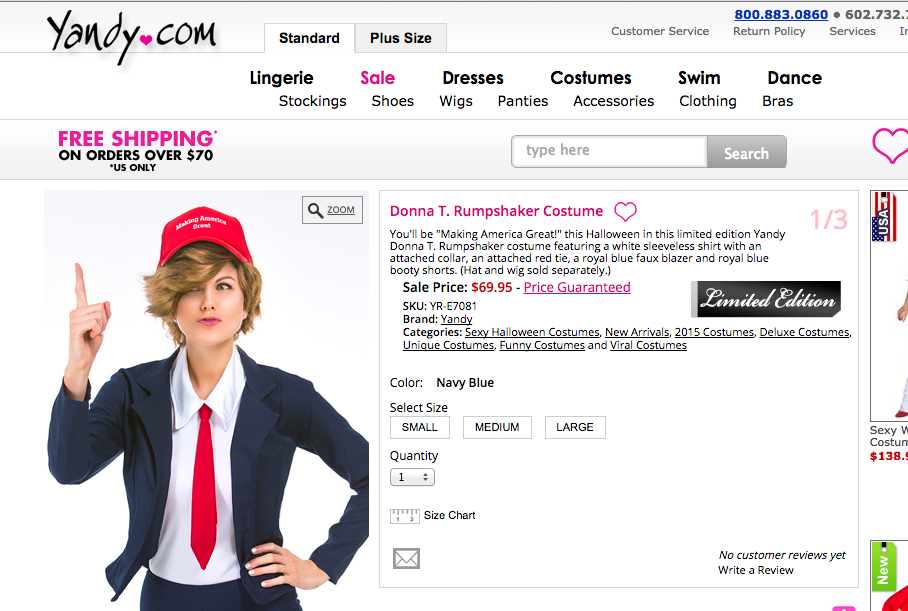Go to Panties category
Screen dimensions: 908x611
pos(523,101)
